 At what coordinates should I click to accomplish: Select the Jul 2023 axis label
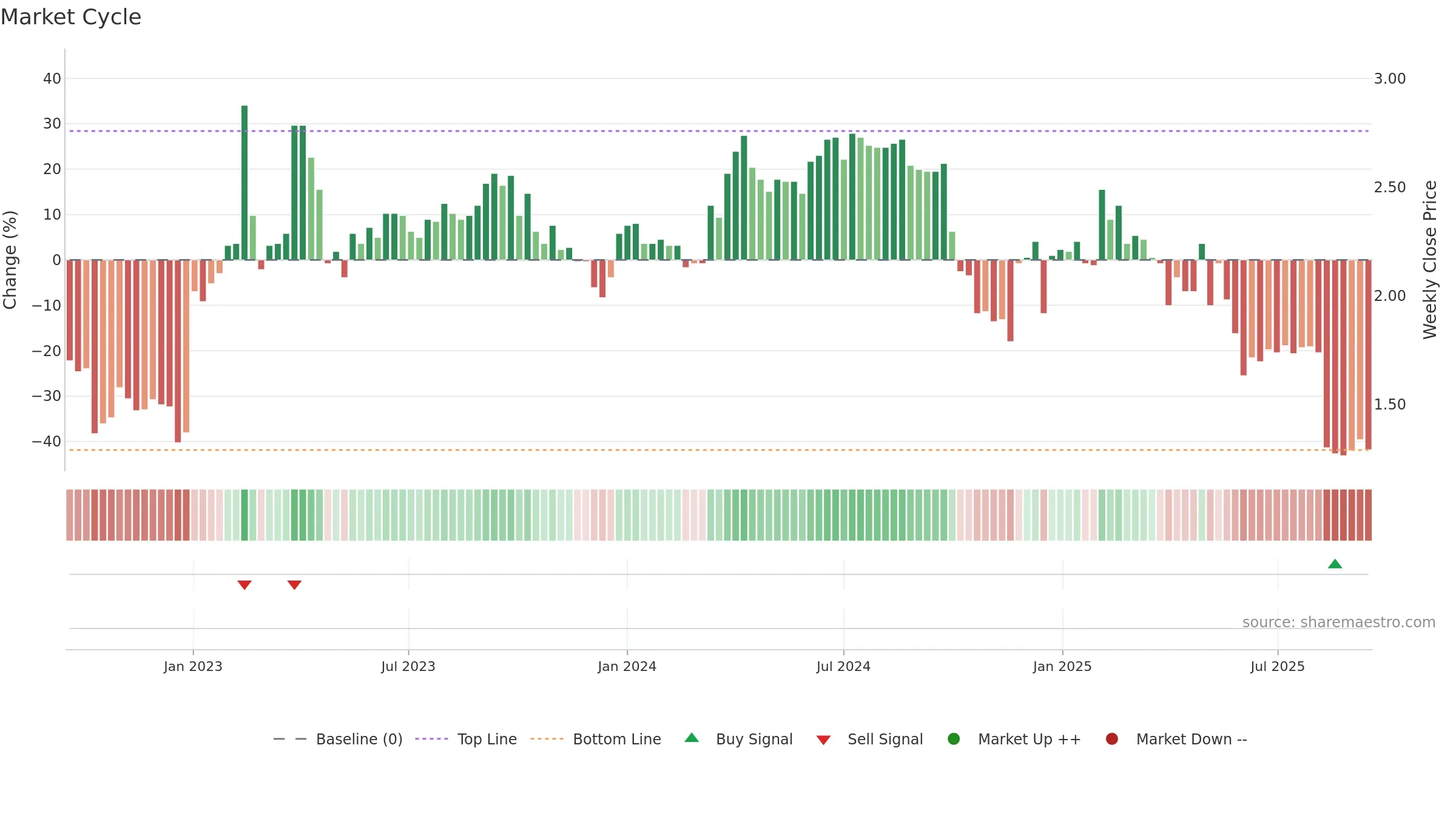click(408, 666)
